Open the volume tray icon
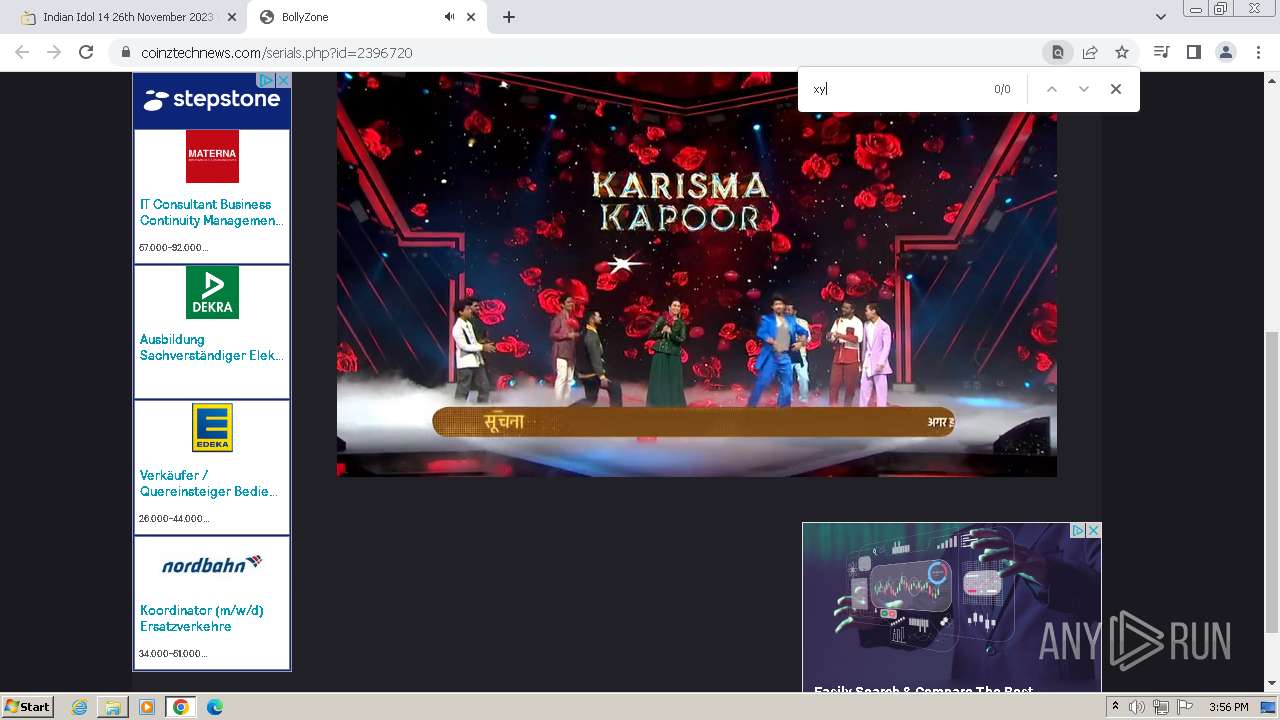The image size is (1280, 720). point(1137,707)
